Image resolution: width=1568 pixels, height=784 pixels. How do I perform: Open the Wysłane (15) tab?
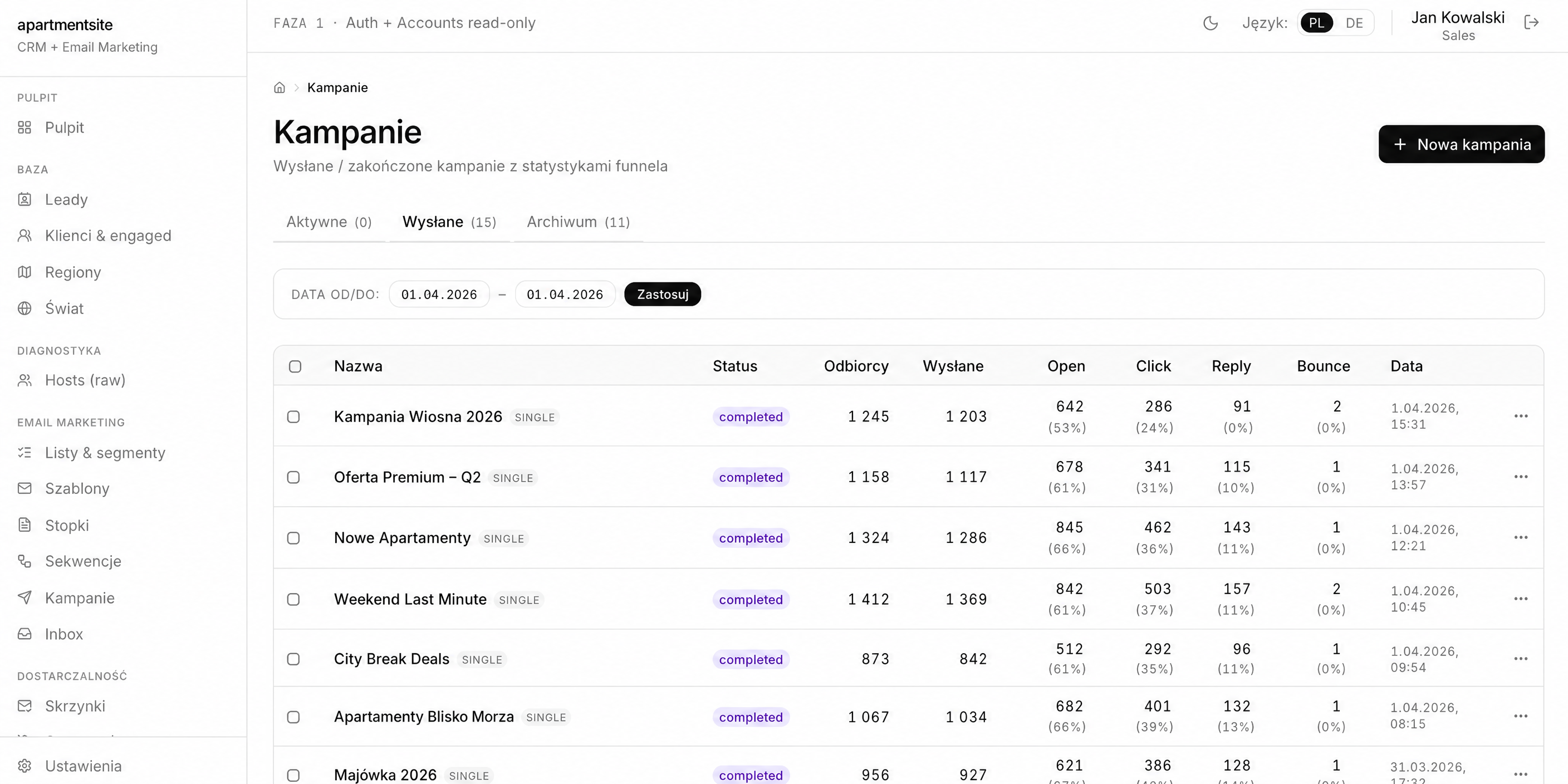(x=449, y=222)
